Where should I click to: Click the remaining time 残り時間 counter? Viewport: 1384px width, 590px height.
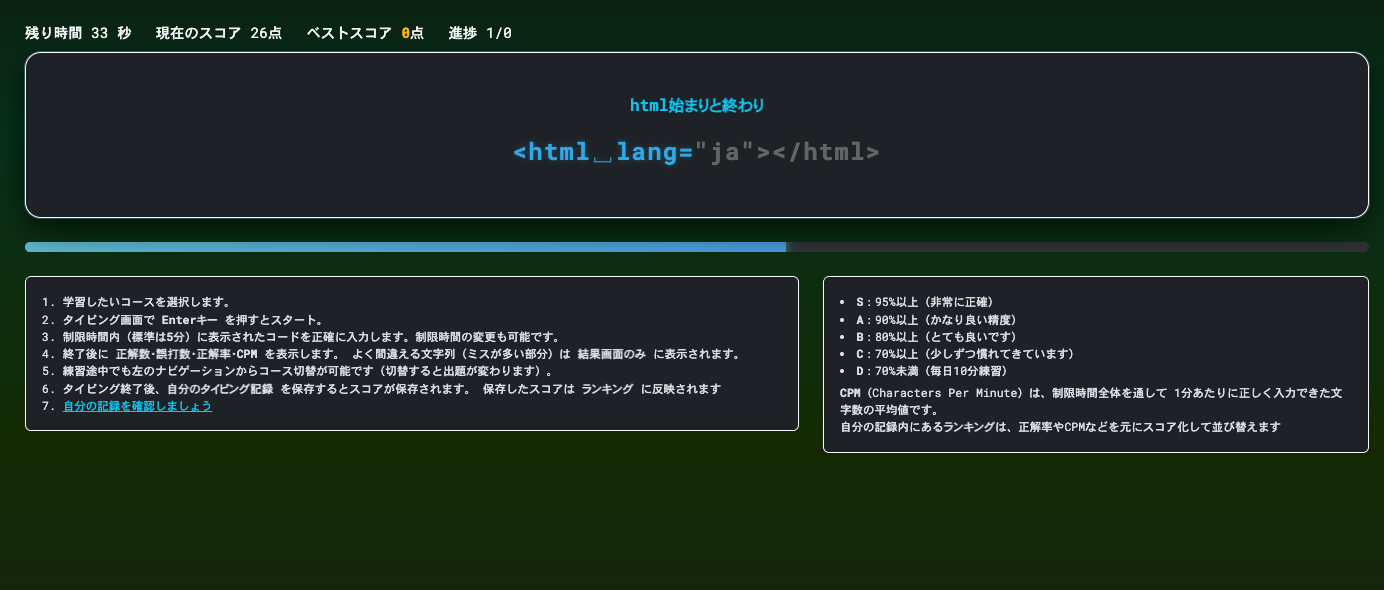[x=78, y=33]
